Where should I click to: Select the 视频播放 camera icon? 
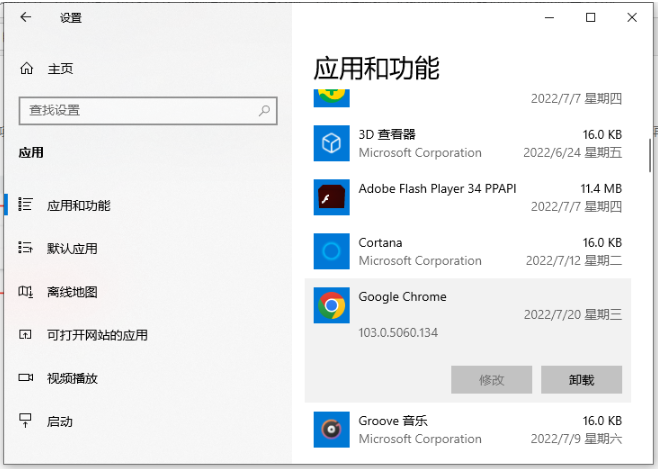[26, 378]
